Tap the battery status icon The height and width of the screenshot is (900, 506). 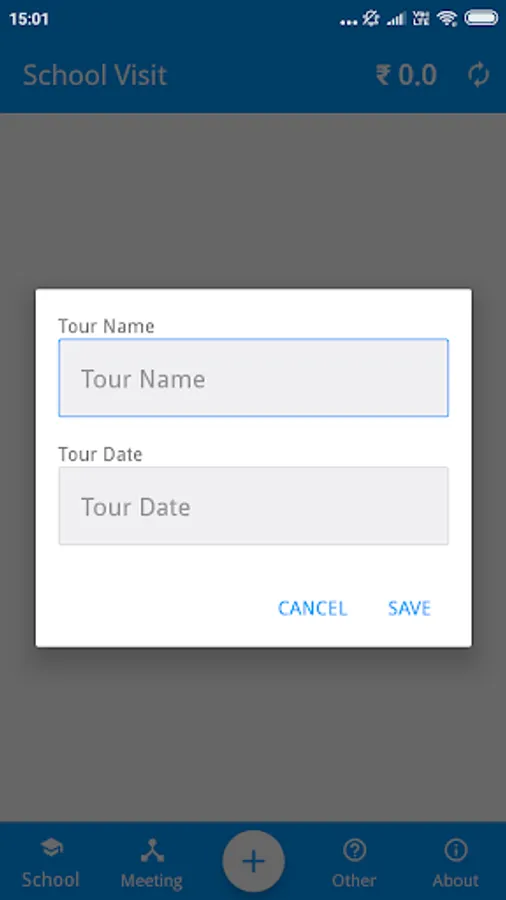[481, 18]
